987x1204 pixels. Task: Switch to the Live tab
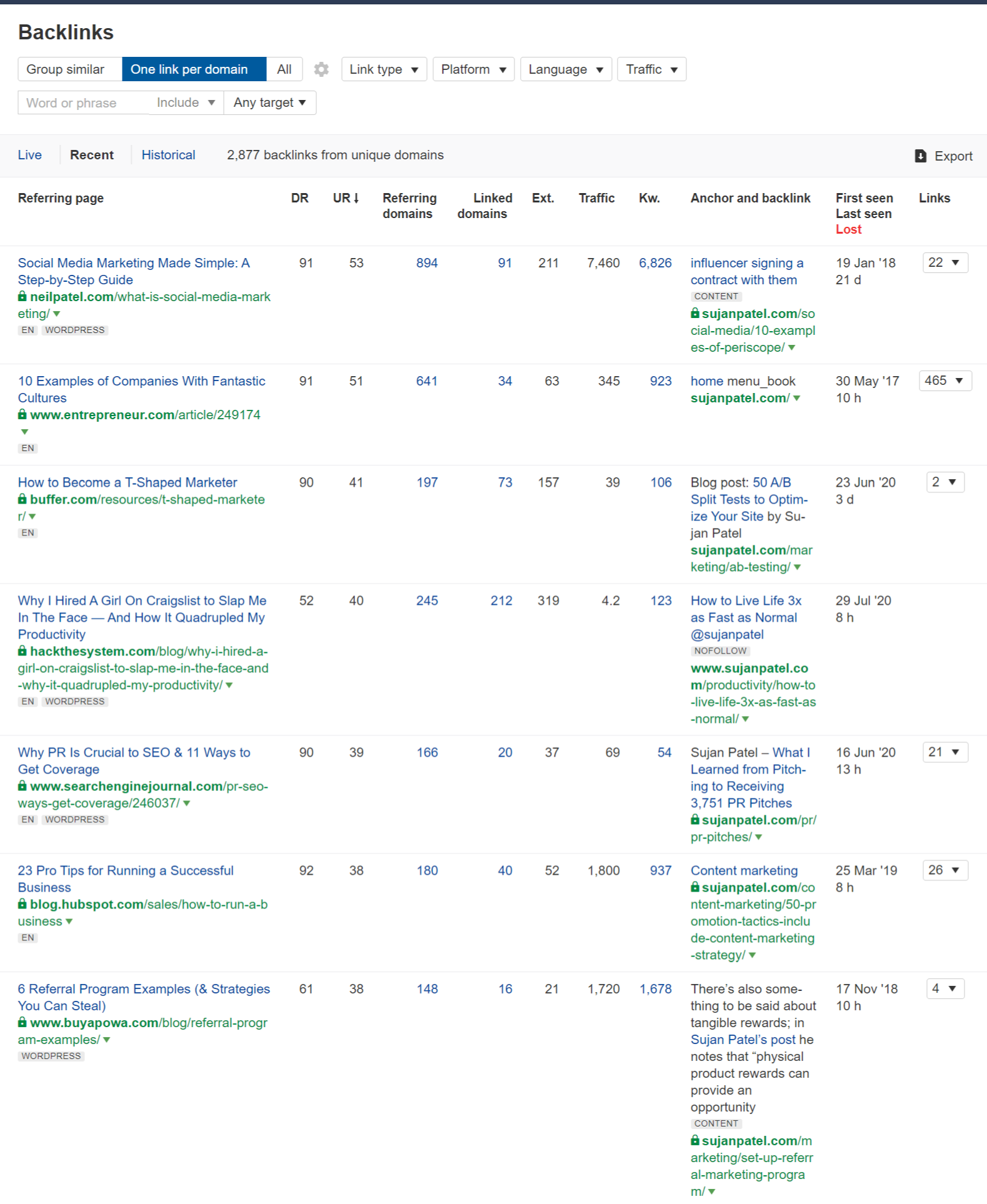coord(29,155)
